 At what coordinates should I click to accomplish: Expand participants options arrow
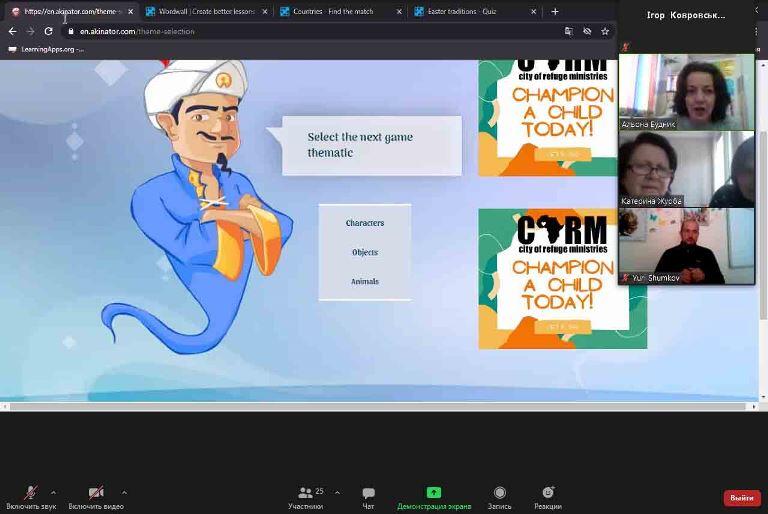coord(337,492)
